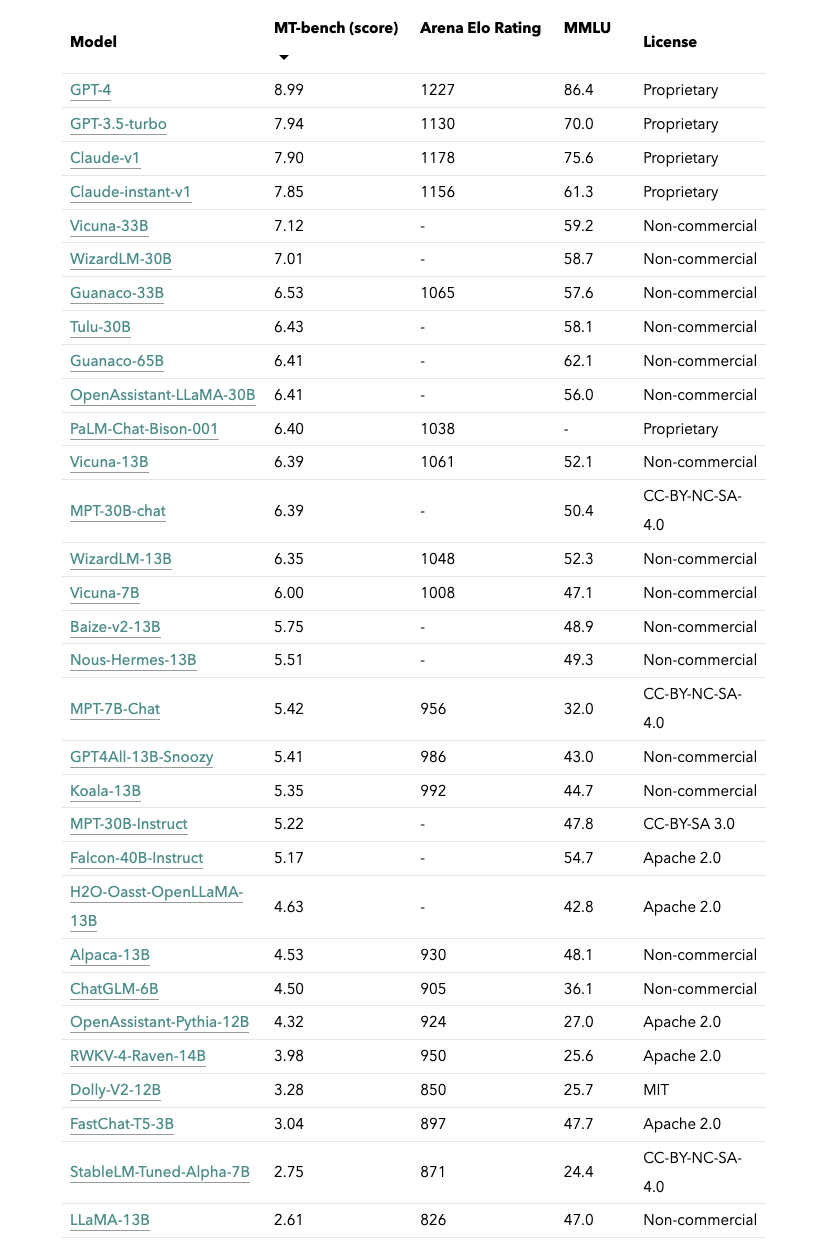Open the LLaMA-13B model link
Screen dimensions: 836x1254
tap(110, 1220)
